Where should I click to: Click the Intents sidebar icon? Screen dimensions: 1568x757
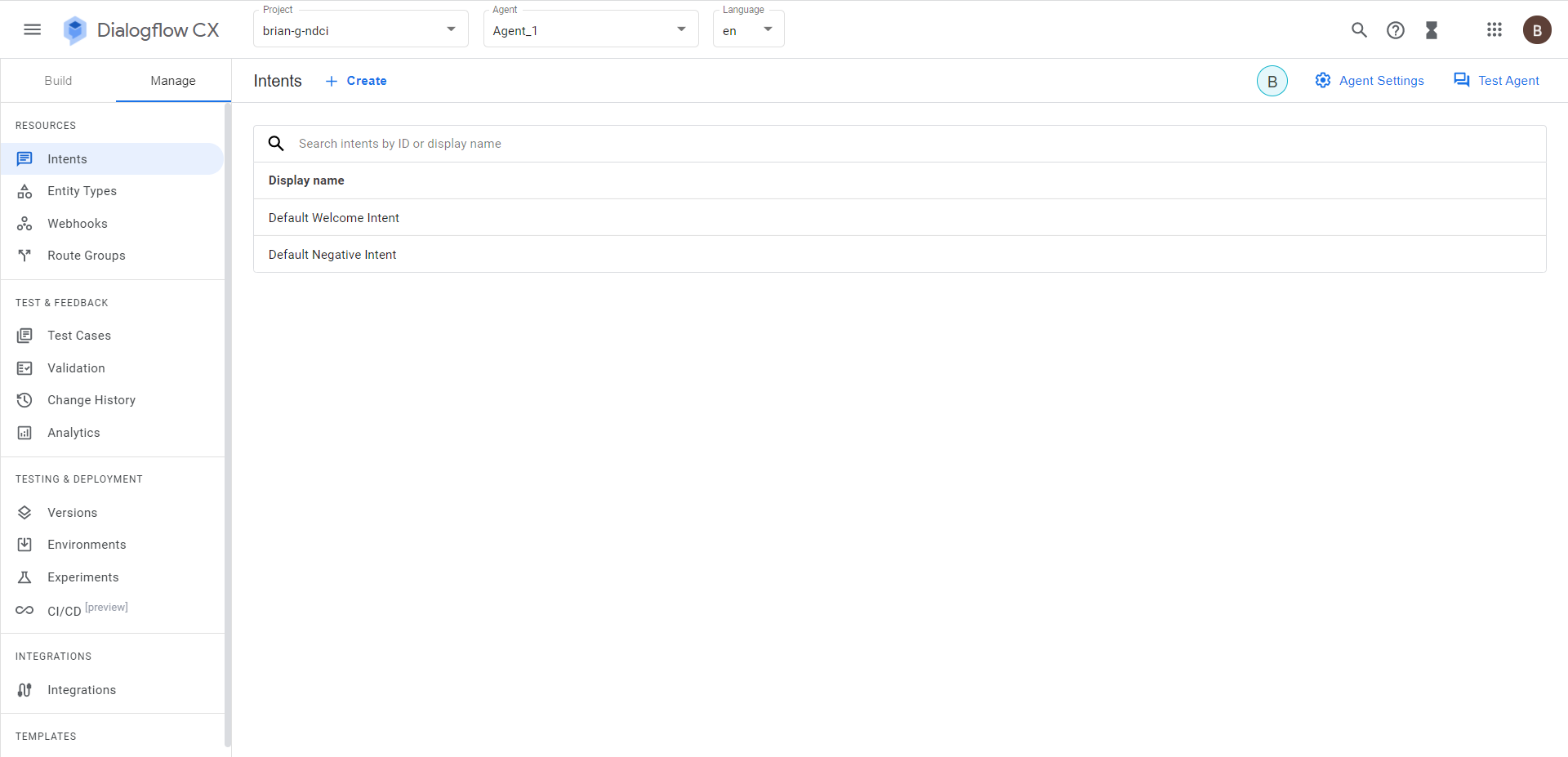click(24, 158)
